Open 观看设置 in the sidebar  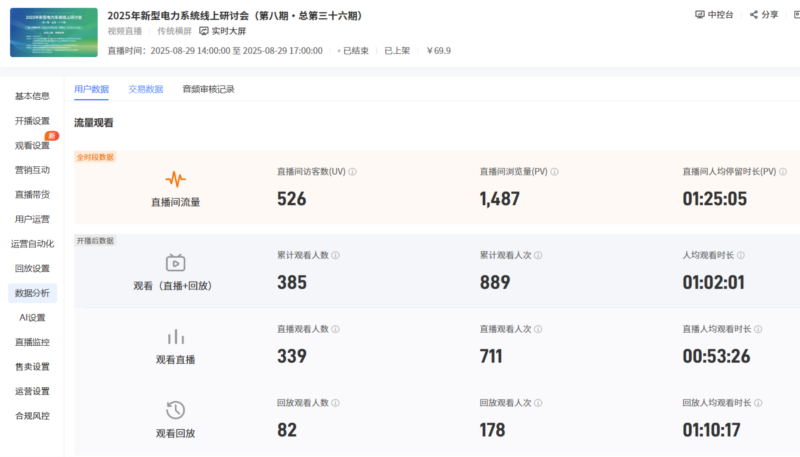click(x=32, y=145)
